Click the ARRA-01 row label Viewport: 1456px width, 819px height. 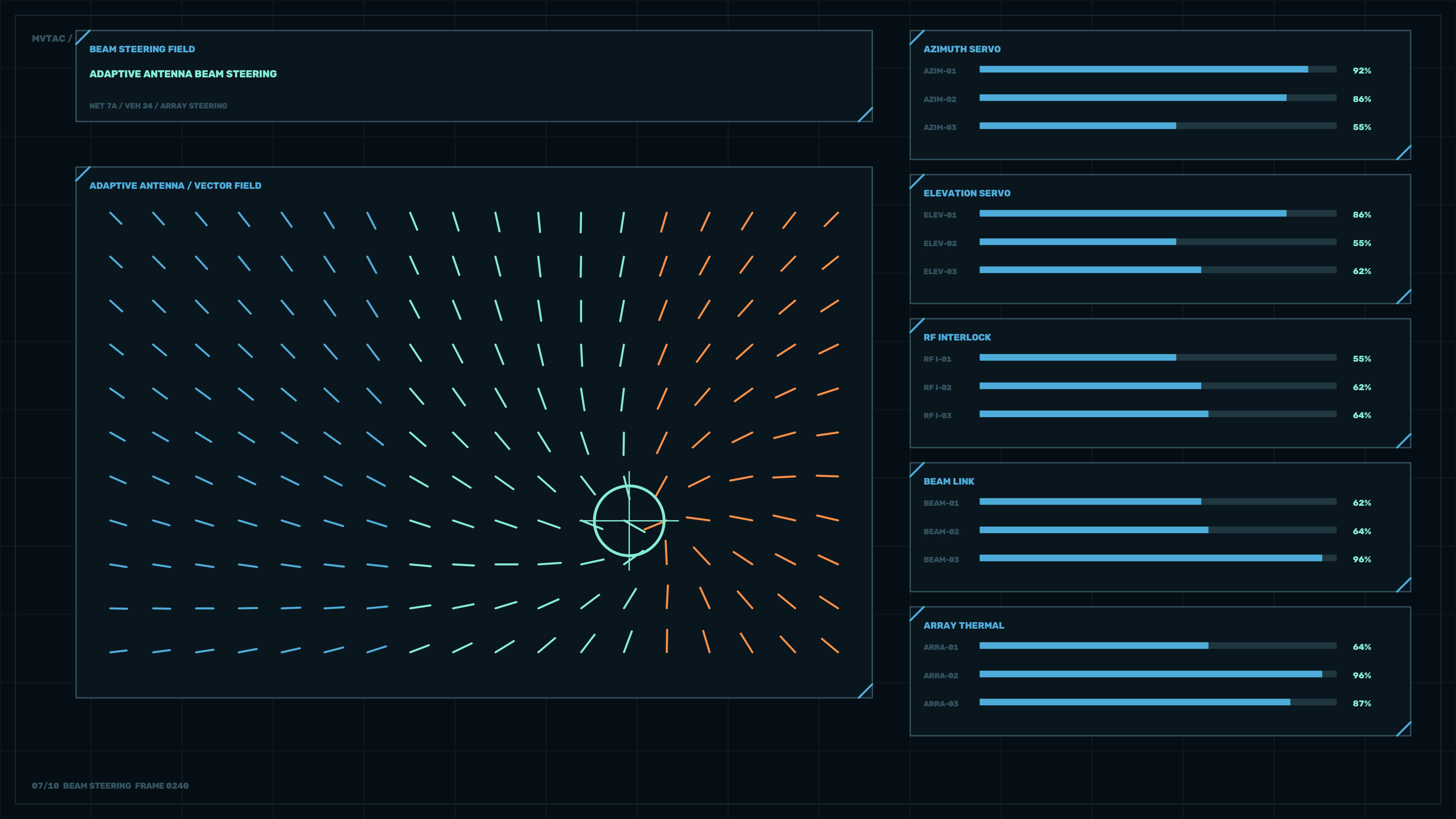coord(940,647)
